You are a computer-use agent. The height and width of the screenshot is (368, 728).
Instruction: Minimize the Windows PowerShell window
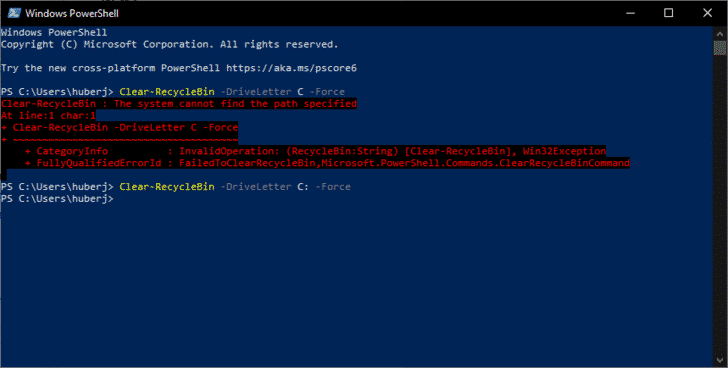pyautogui.click(x=630, y=13)
